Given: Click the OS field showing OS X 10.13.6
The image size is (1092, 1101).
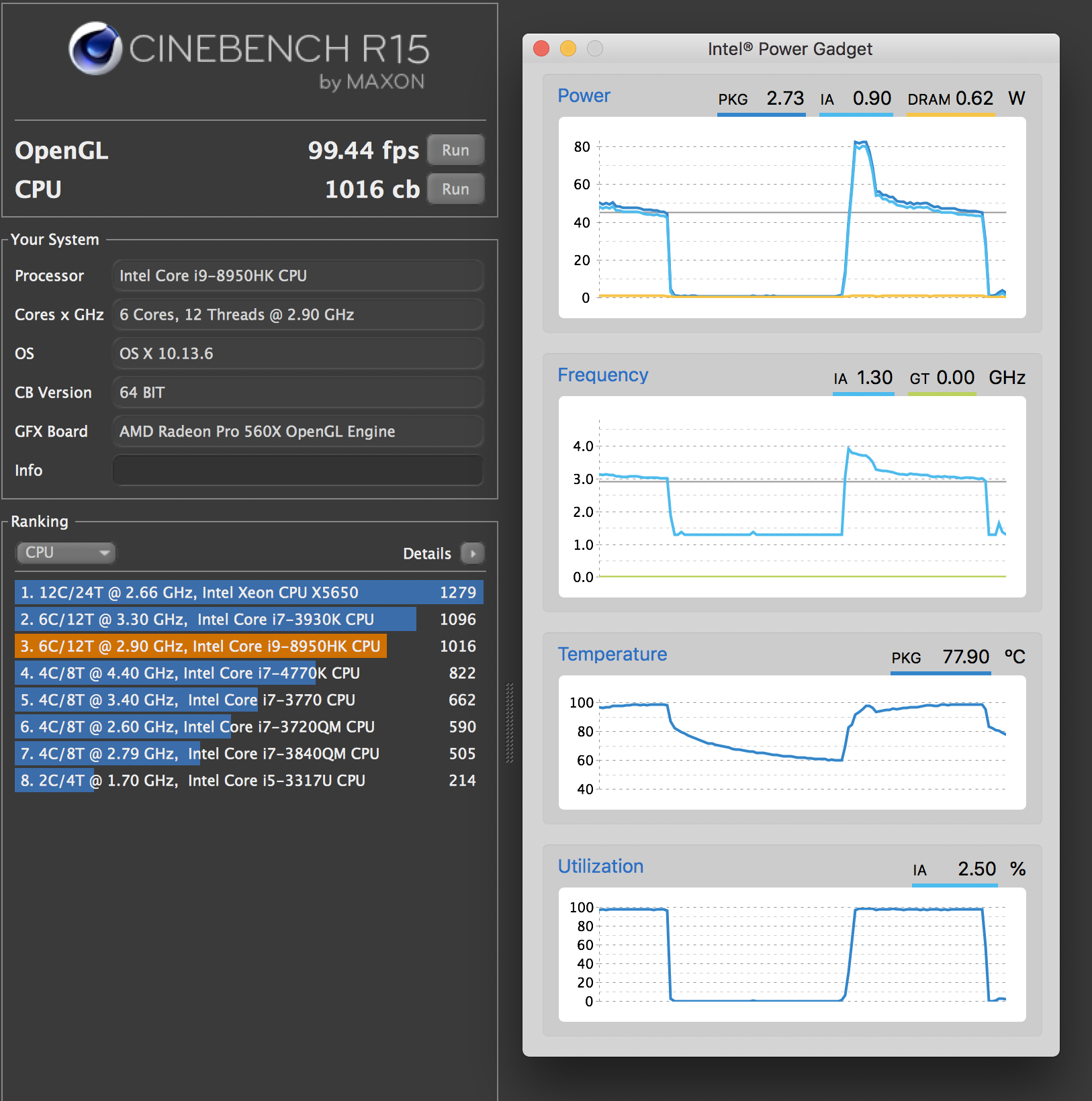Looking at the screenshot, I should click(x=298, y=353).
